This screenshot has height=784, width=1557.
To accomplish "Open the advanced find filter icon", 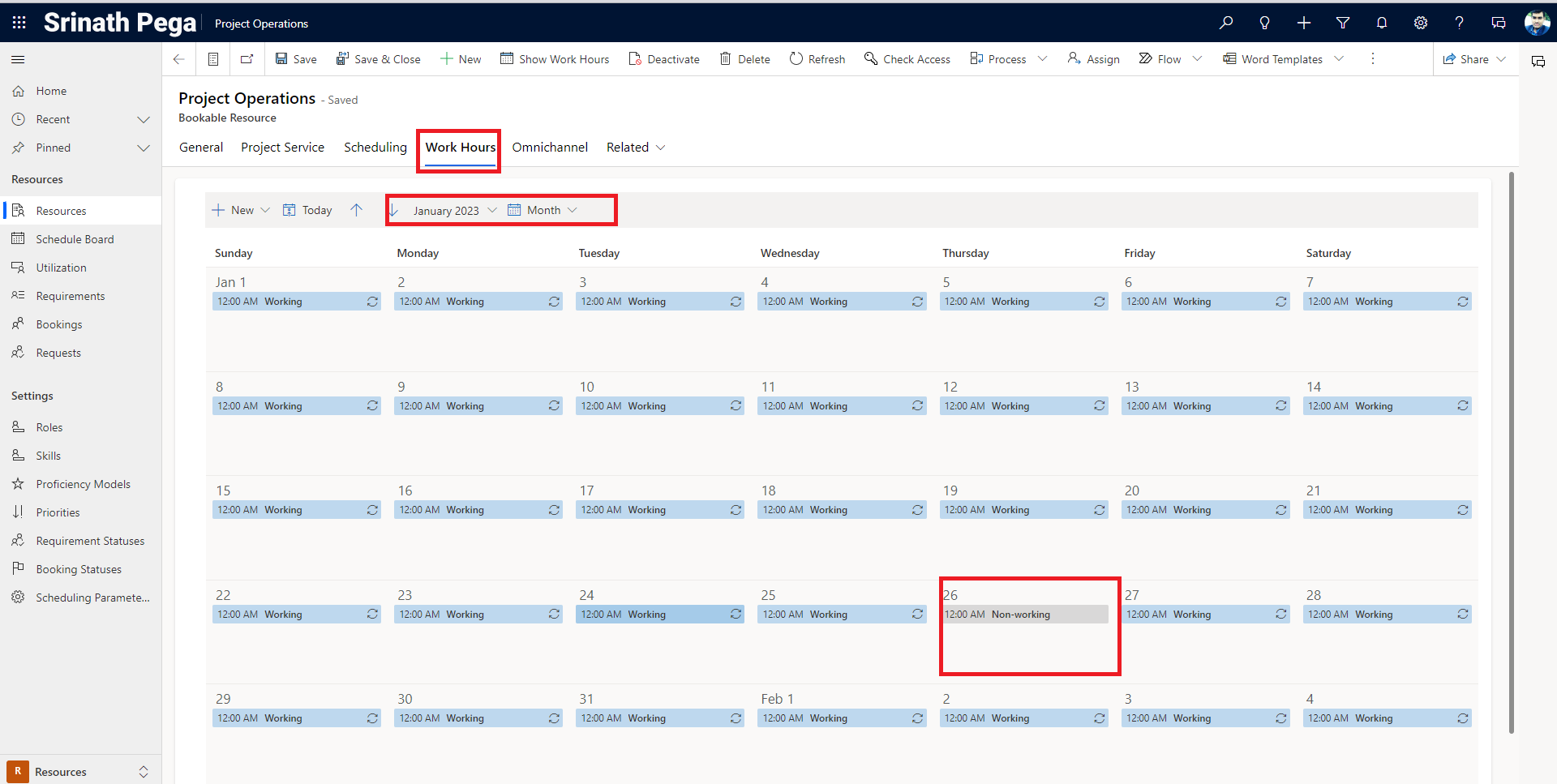I will (x=1343, y=23).
